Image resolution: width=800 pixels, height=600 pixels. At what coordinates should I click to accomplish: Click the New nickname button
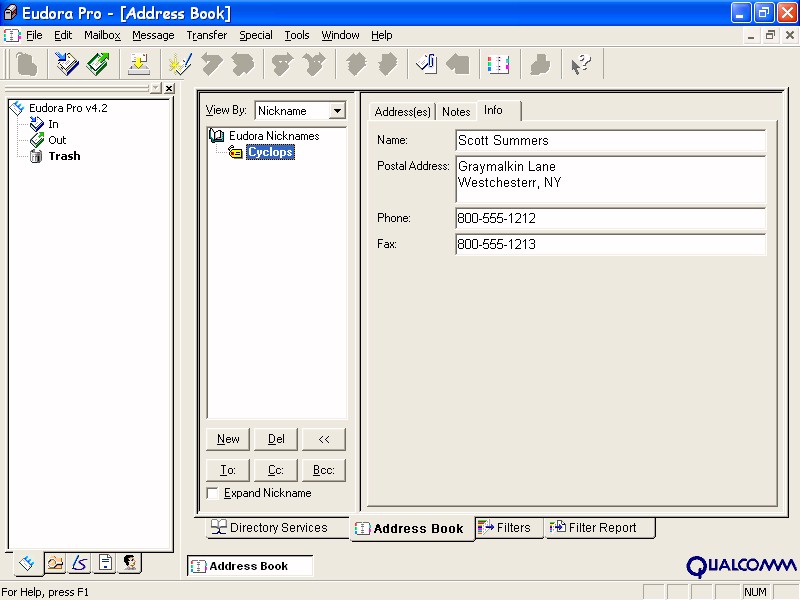(228, 439)
